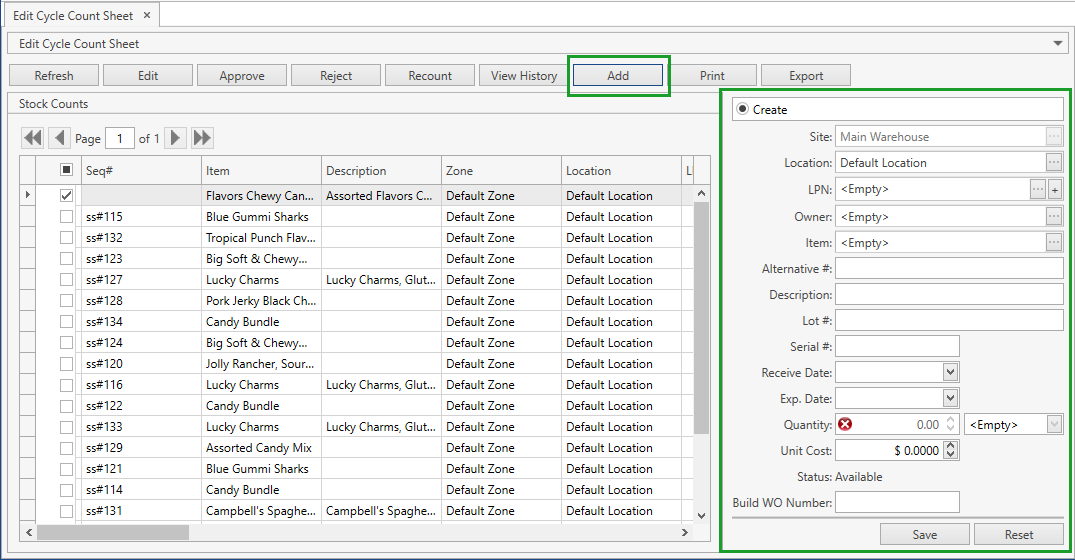Close the Edit Cycle Count Sheet tab
Image resolution: width=1075 pixels, height=560 pixels.
point(146,16)
